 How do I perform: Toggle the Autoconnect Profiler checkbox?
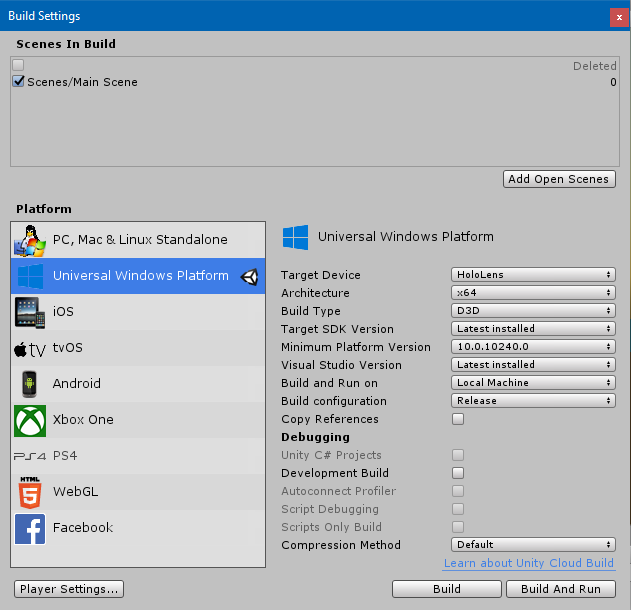pos(458,491)
